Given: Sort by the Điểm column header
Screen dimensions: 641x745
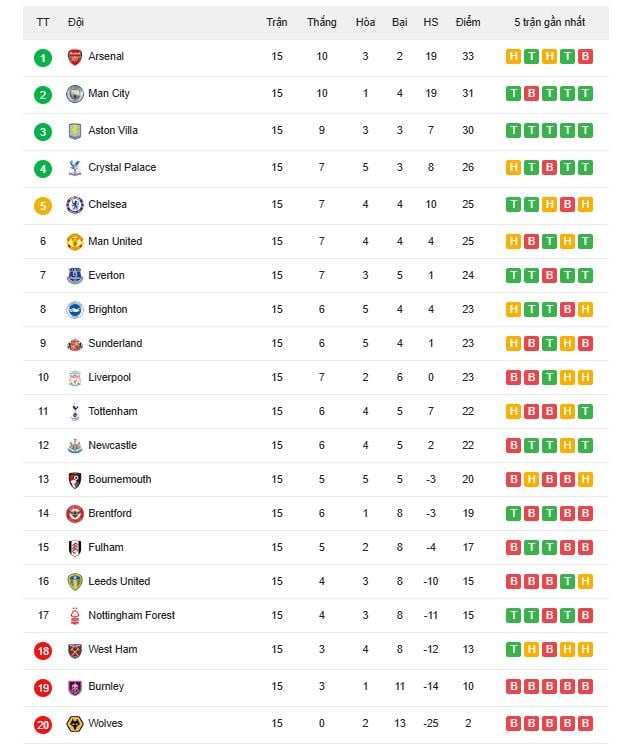Looking at the screenshot, I should click(467, 22).
